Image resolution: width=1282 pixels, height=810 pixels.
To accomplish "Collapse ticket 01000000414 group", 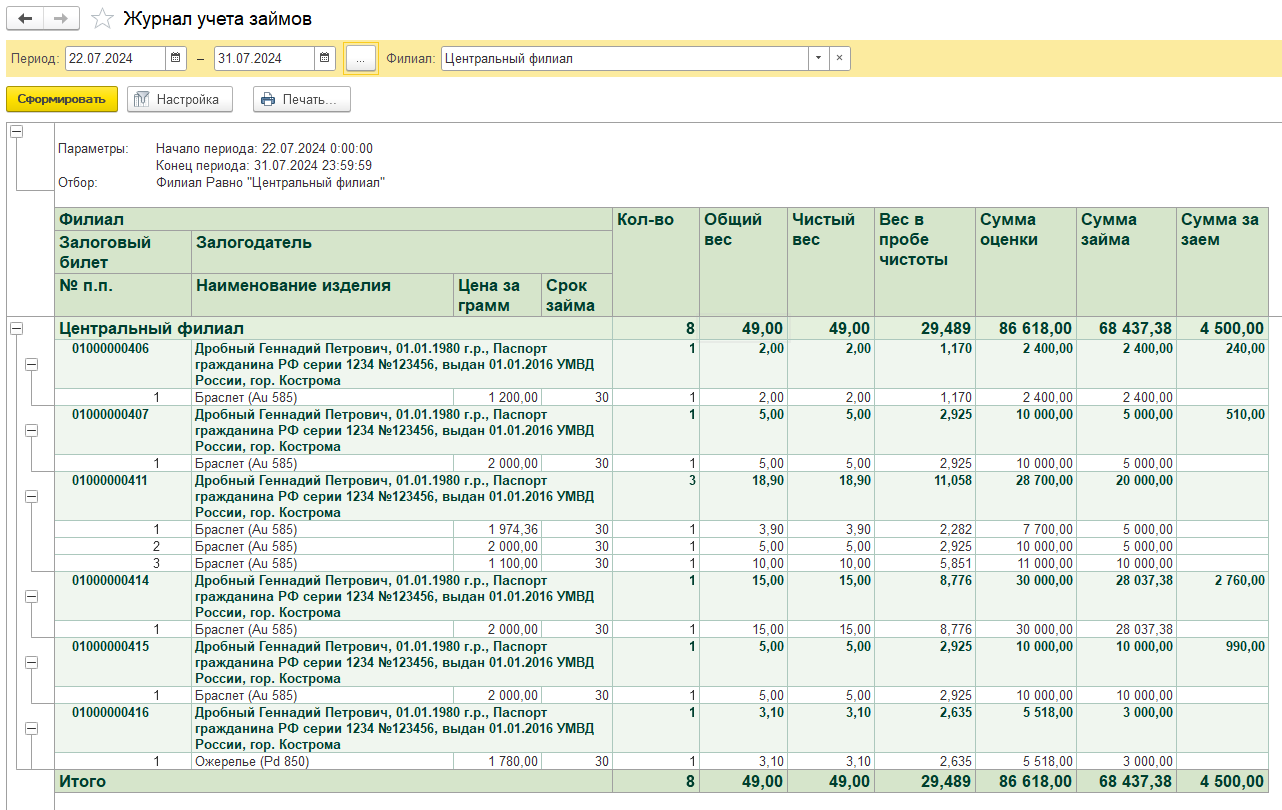I will pyautogui.click(x=31, y=596).
